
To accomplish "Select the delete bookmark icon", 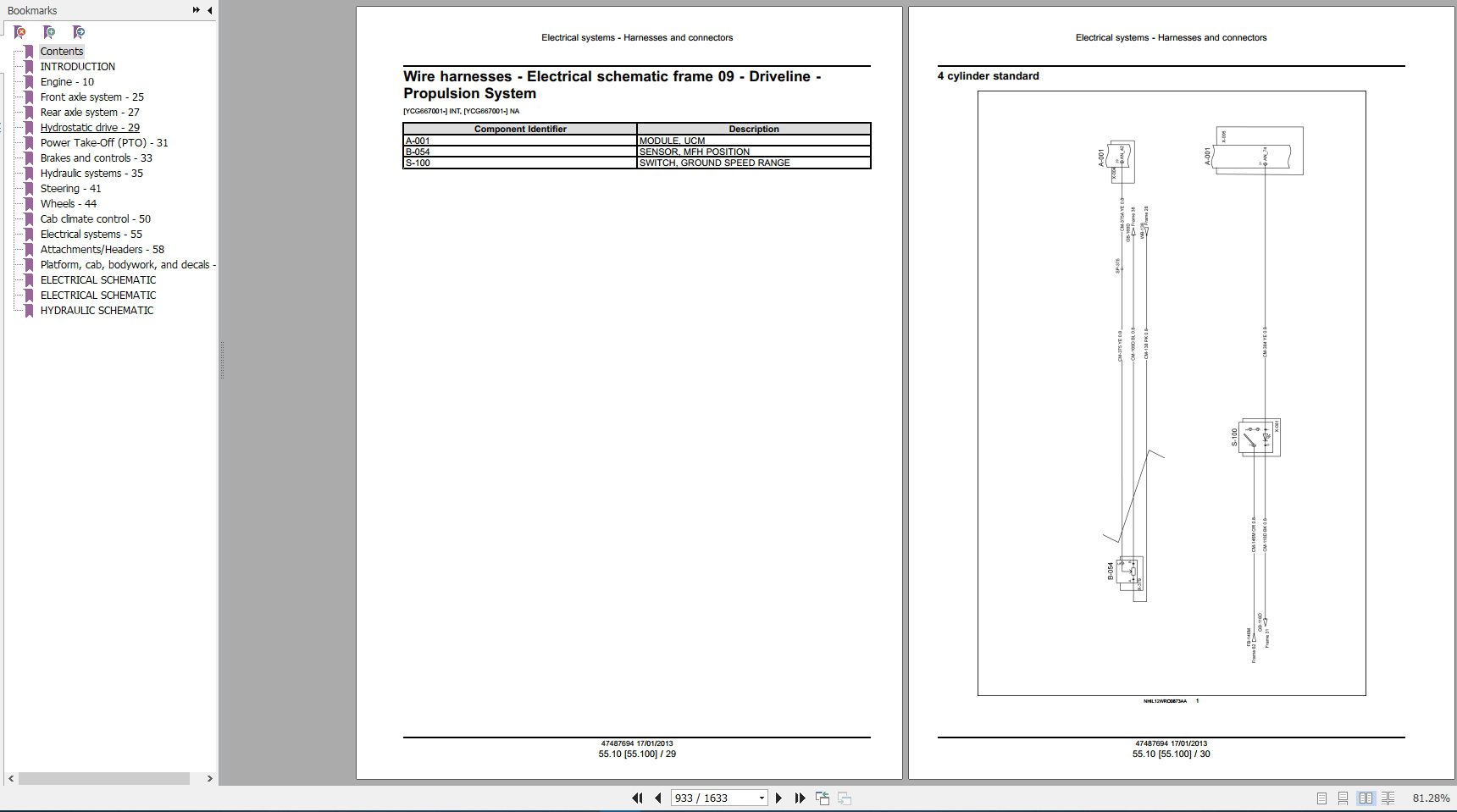I will click(x=19, y=32).
